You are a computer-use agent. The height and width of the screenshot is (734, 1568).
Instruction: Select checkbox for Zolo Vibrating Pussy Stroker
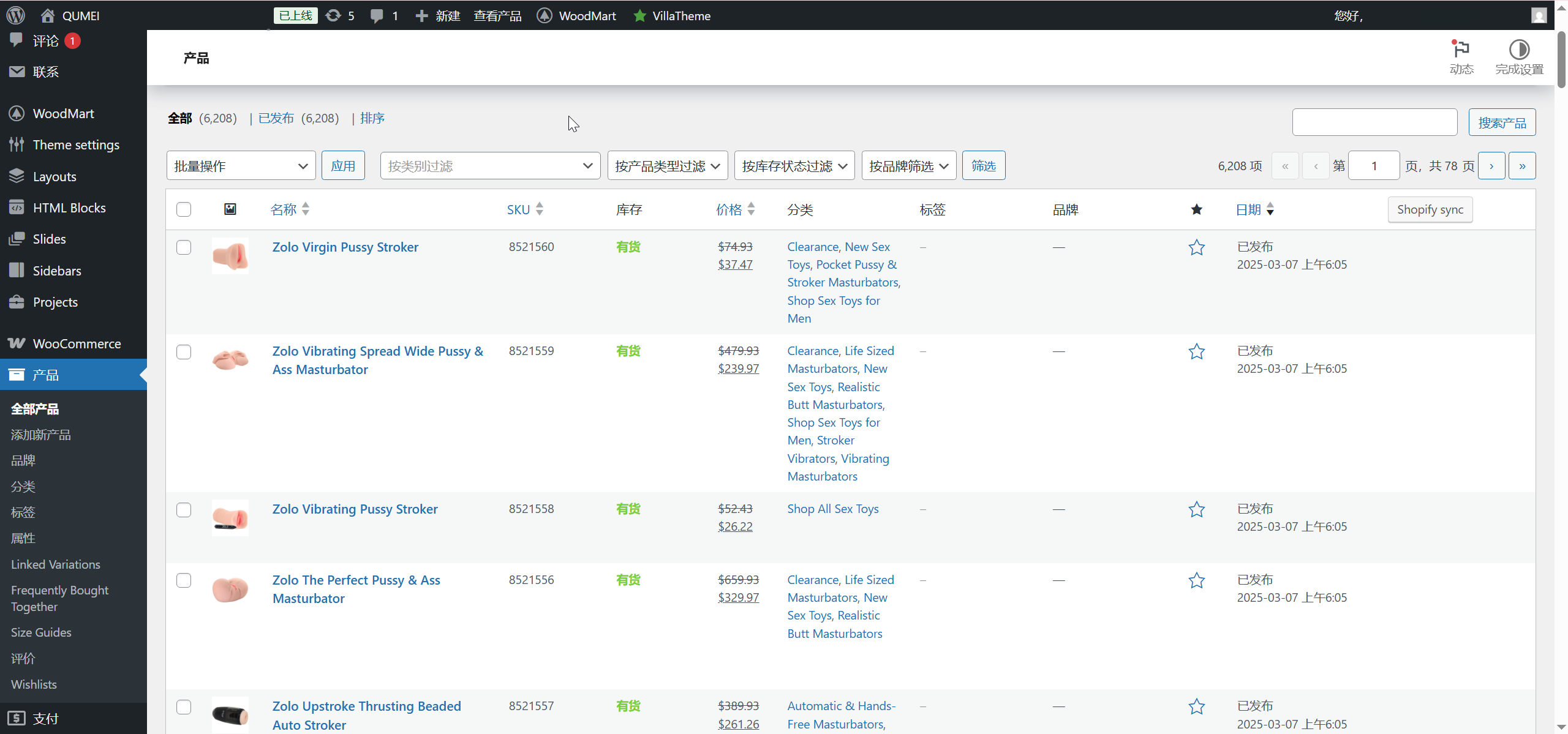point(184,509)
